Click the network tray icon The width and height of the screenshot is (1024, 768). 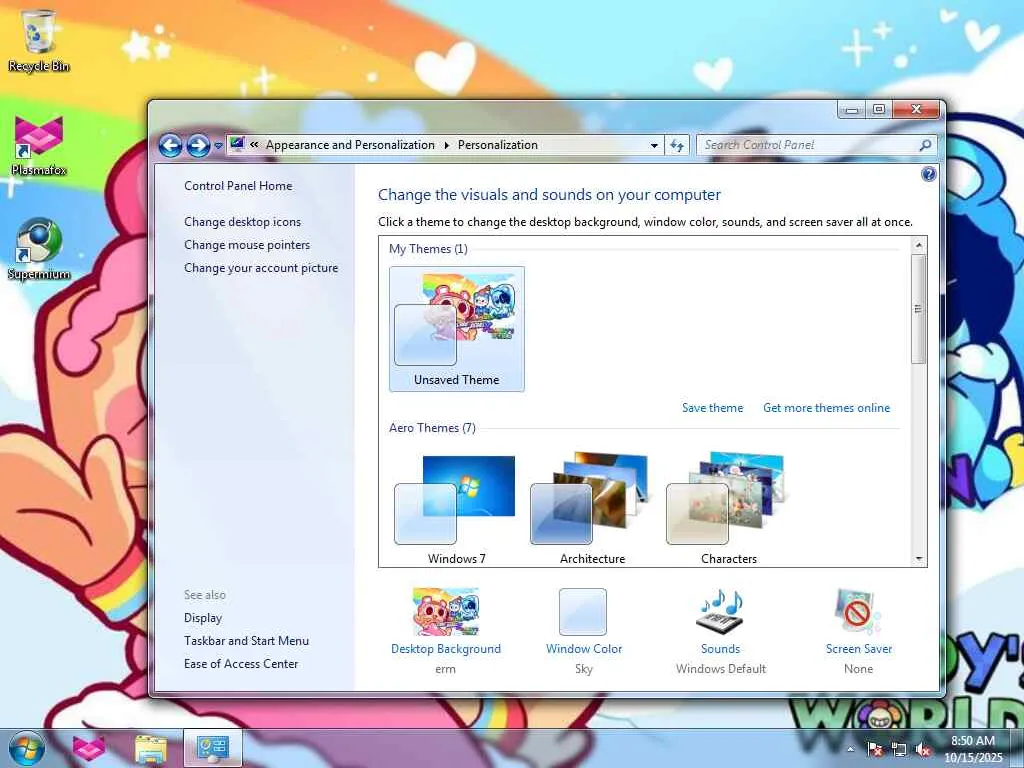899,749
